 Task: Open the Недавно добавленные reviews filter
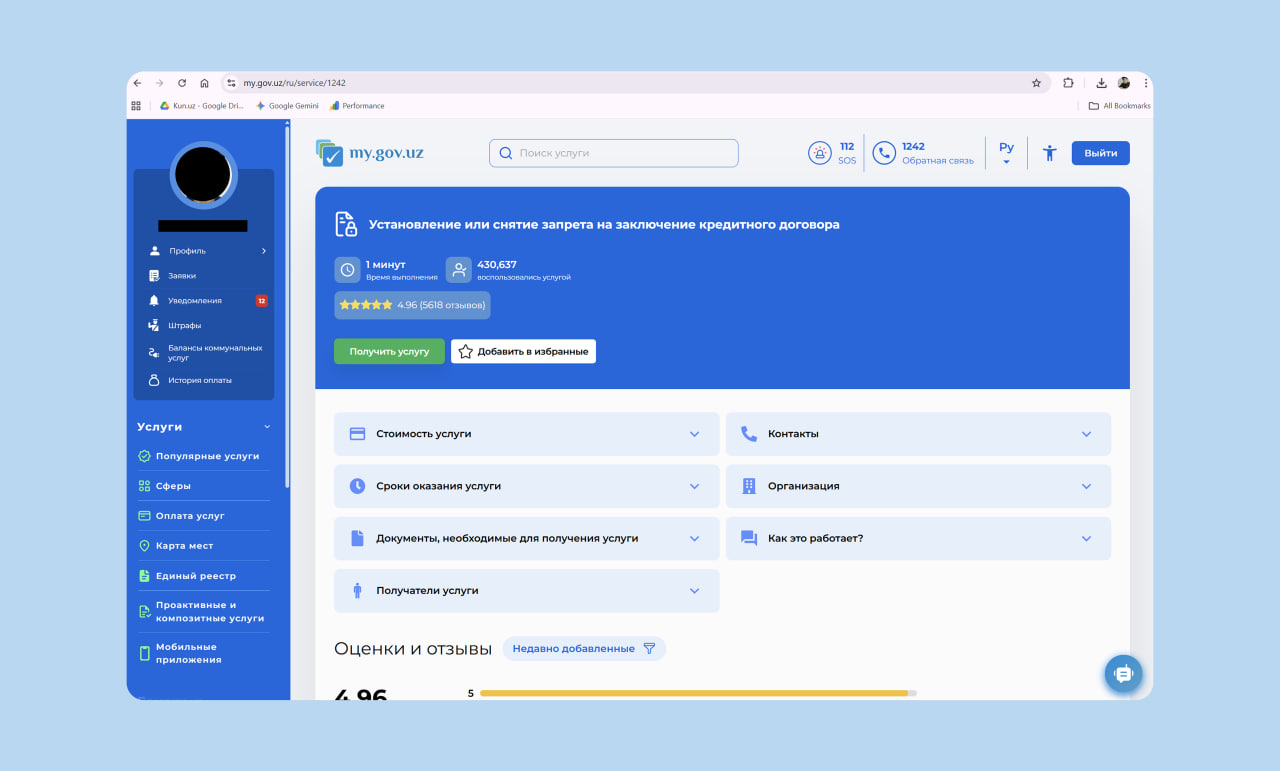point(584,649)
